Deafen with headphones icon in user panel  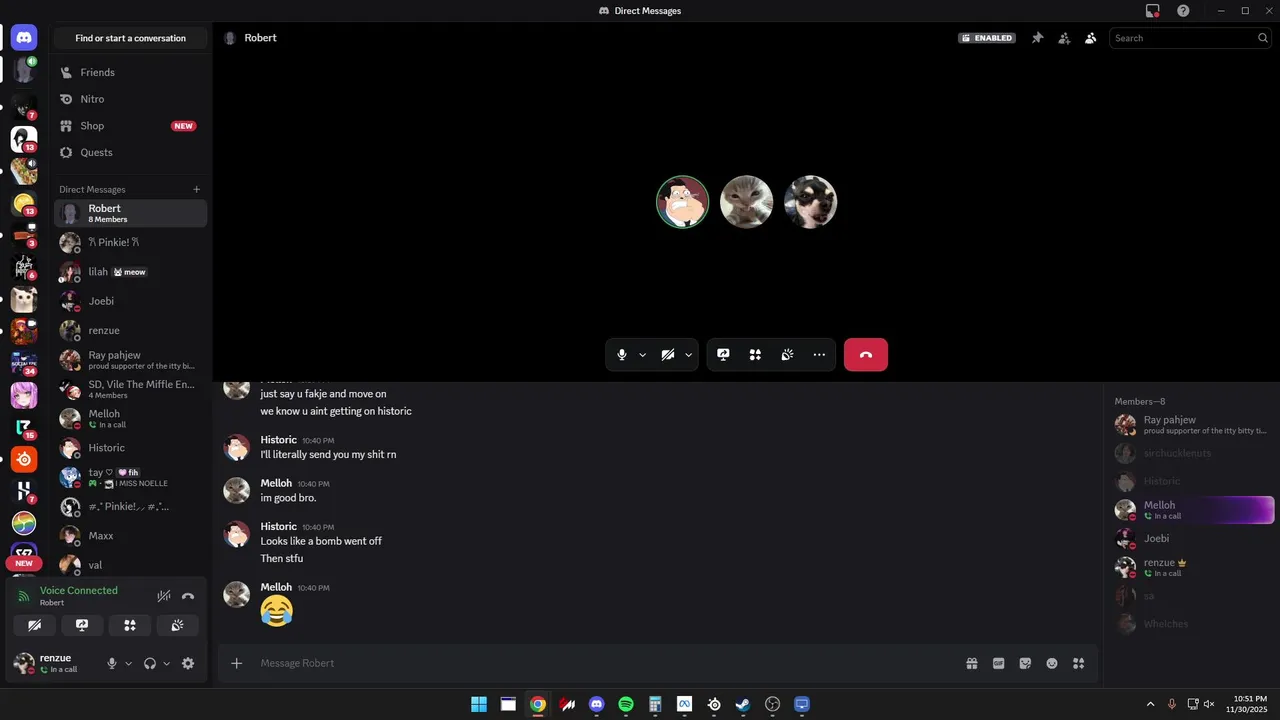150,663
